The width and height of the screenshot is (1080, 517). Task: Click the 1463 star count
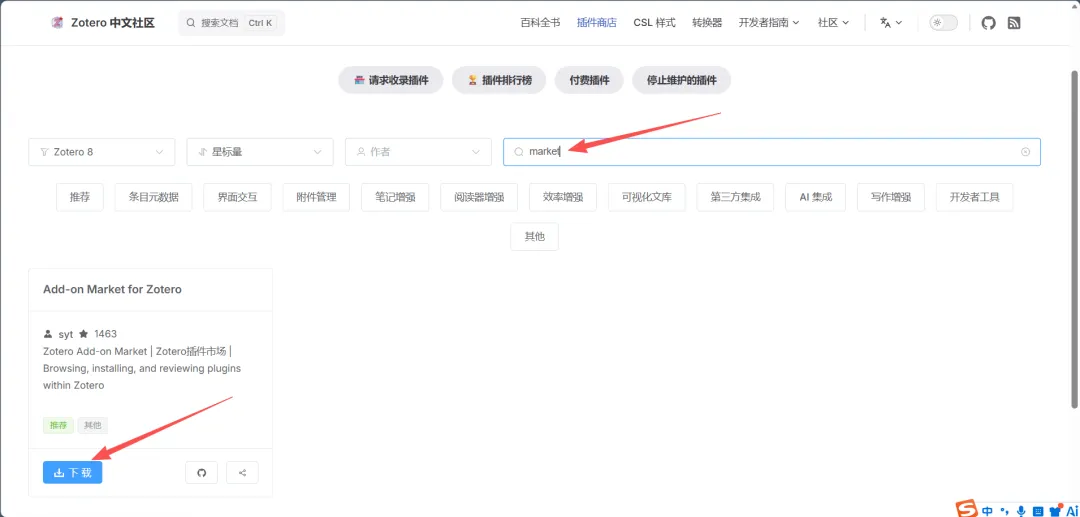coord(105,334)
